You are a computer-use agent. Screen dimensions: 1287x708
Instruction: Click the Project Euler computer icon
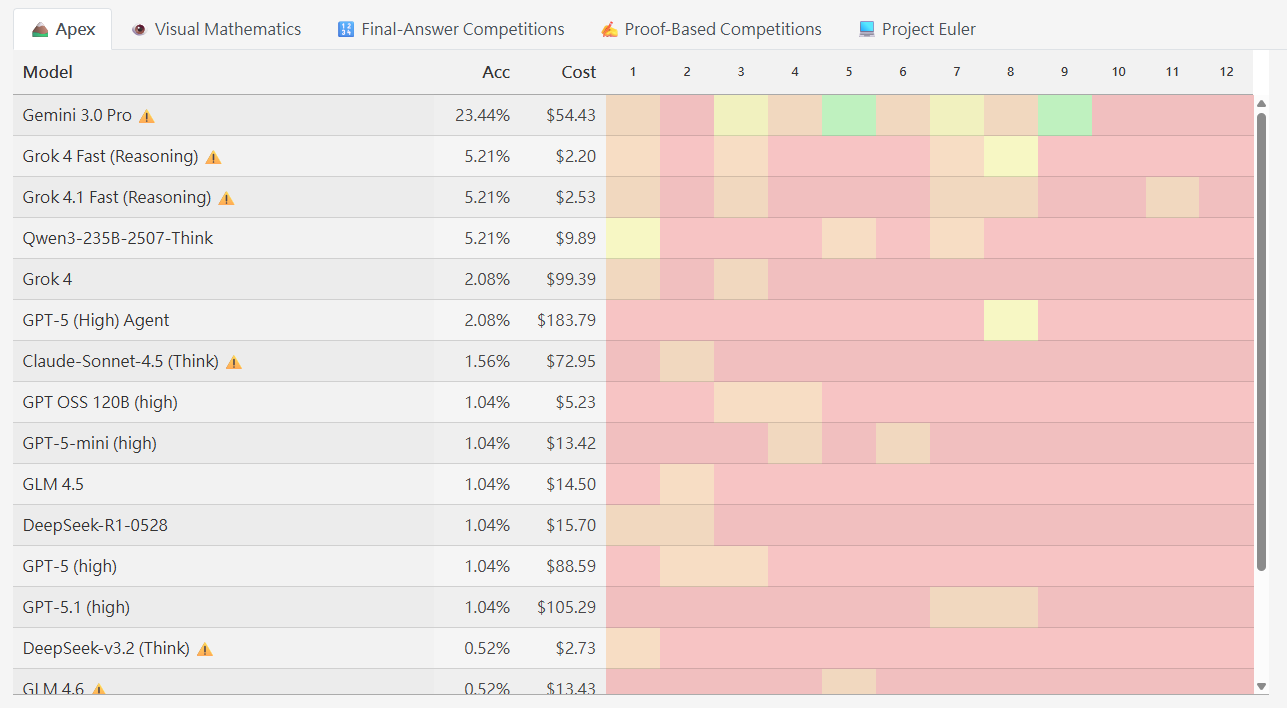[x=867, y=30]
